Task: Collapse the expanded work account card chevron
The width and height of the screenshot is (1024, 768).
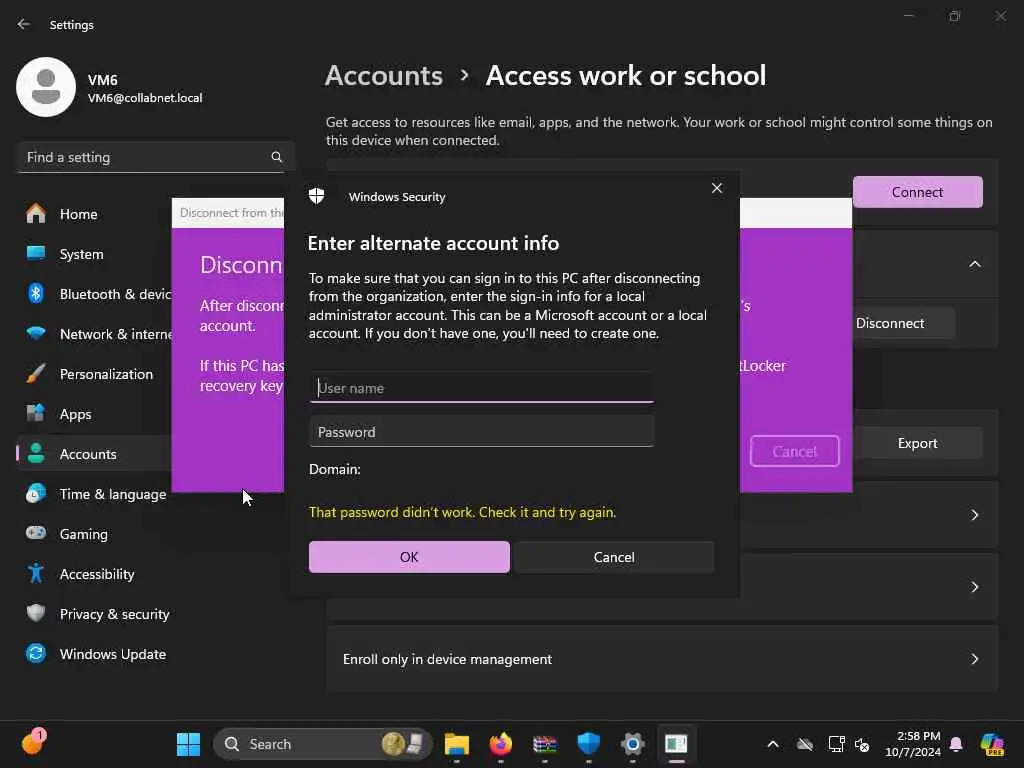Action: [974, 264]
